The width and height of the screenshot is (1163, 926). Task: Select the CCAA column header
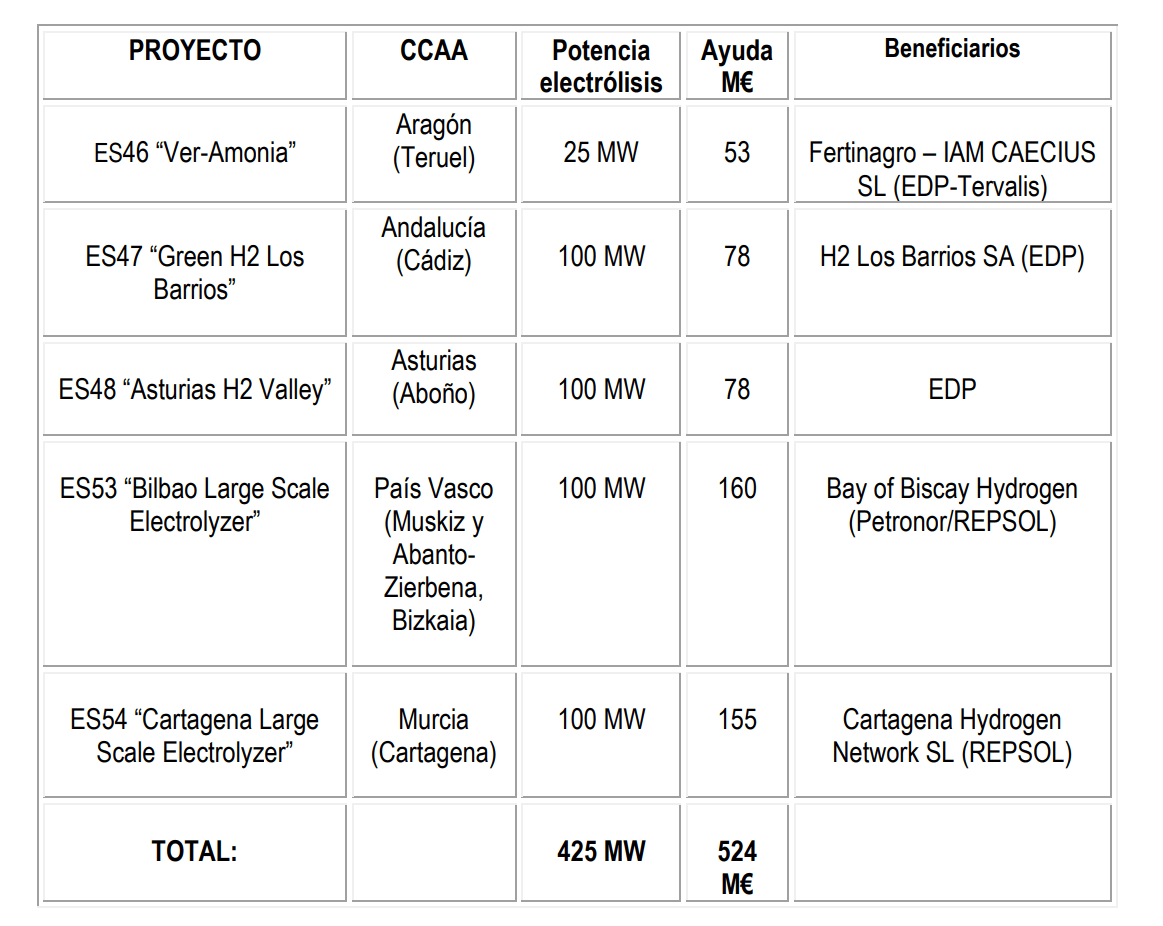pyautogui.click(x=434, y=65)
